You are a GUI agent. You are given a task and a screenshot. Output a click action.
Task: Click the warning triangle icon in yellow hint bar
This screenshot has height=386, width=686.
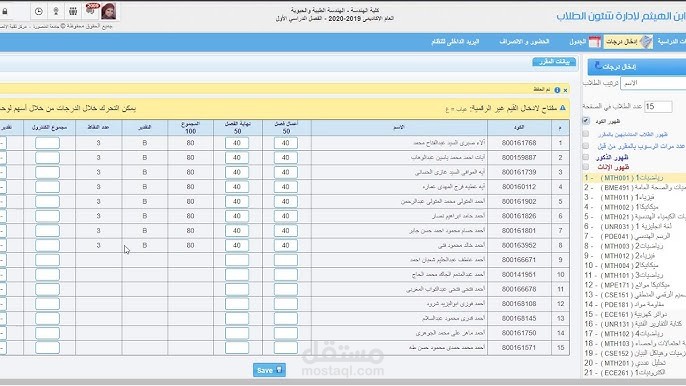pos(563,108)
